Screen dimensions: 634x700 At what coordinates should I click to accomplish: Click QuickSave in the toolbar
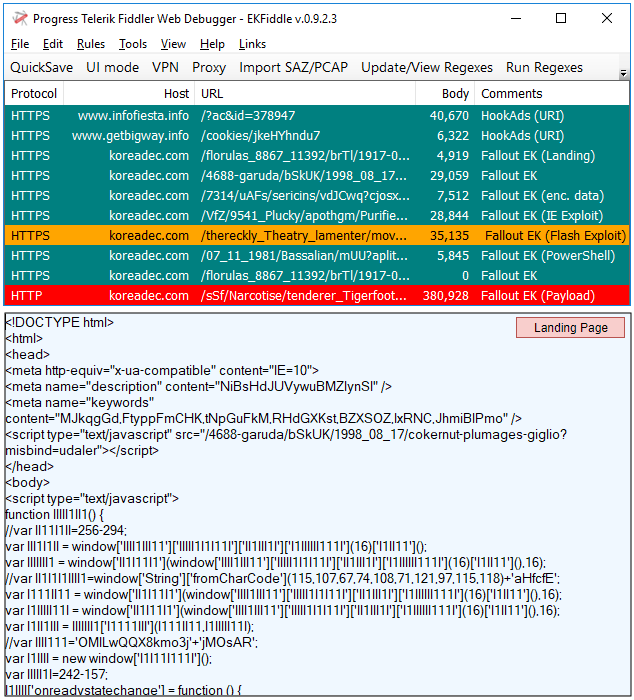tap(41, 67)
